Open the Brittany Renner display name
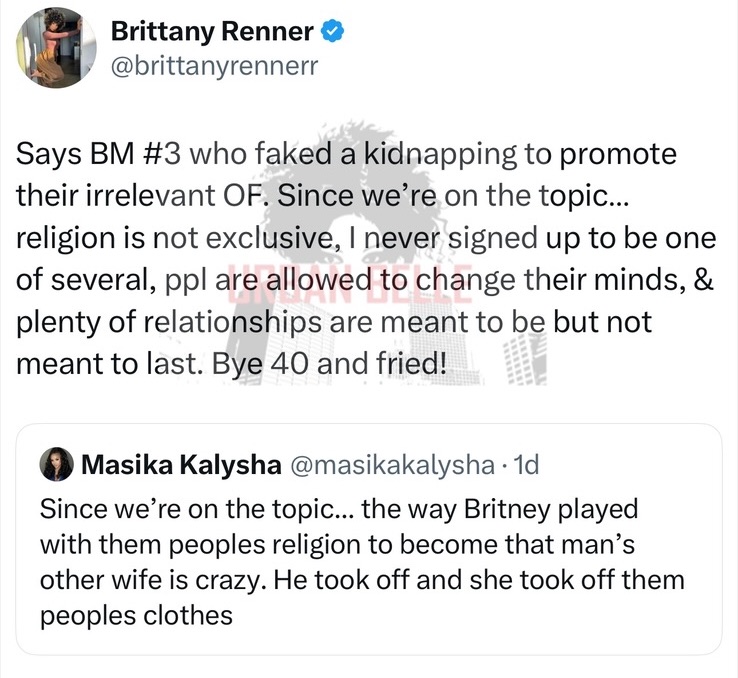The image size is (738, 678). point(213,32)
